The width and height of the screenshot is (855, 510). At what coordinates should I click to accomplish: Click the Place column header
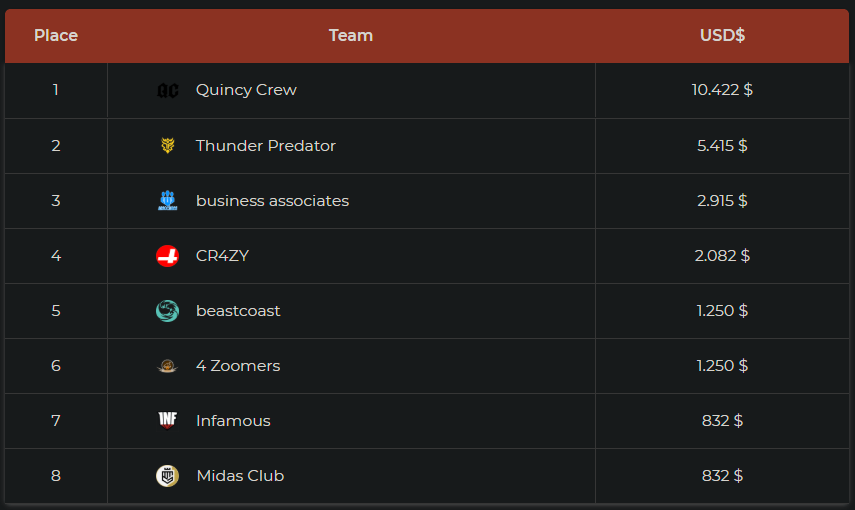[56, 36]
